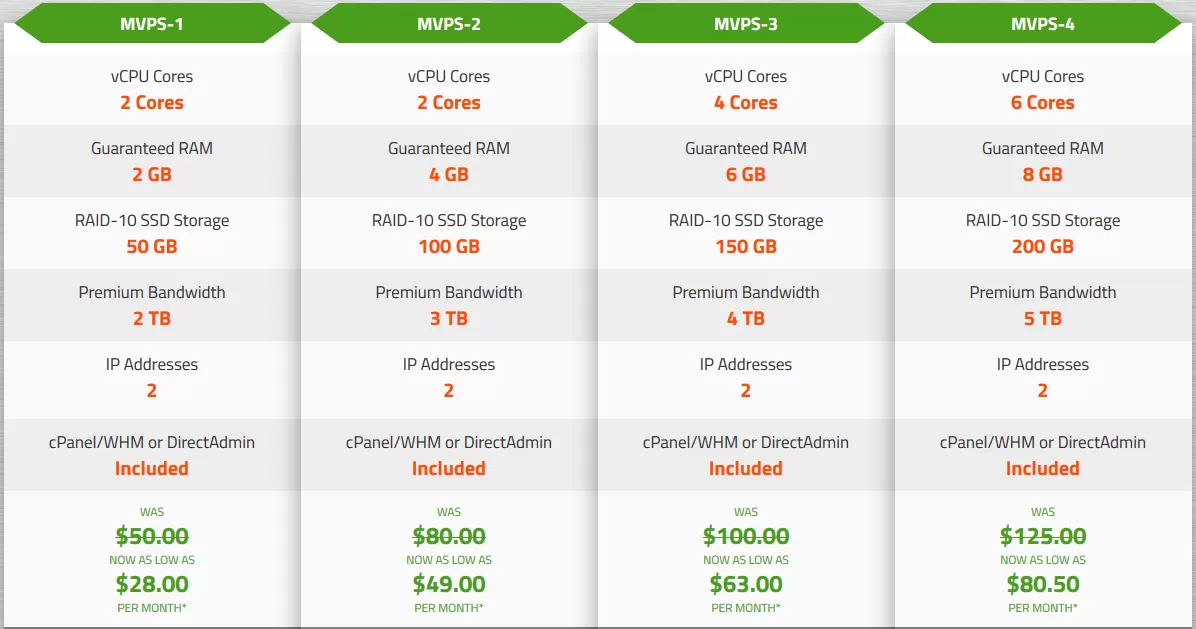1196x629 pixels.
Task: Select the MVPS-4 plan header
Action: coord(1043,24)
